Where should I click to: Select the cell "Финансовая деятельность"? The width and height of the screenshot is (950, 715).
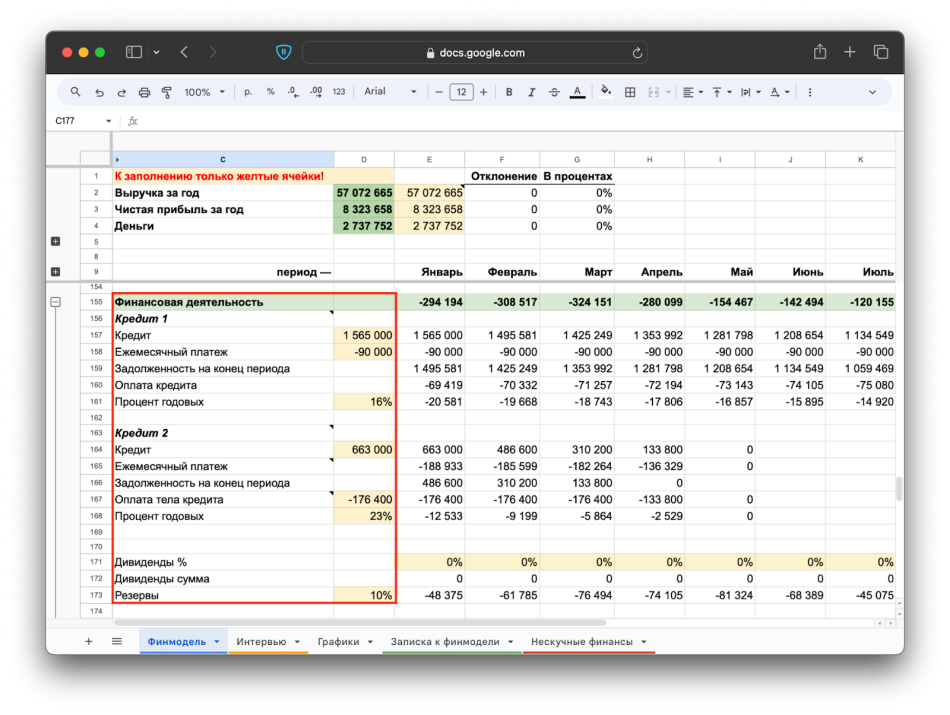click(223, 302)
